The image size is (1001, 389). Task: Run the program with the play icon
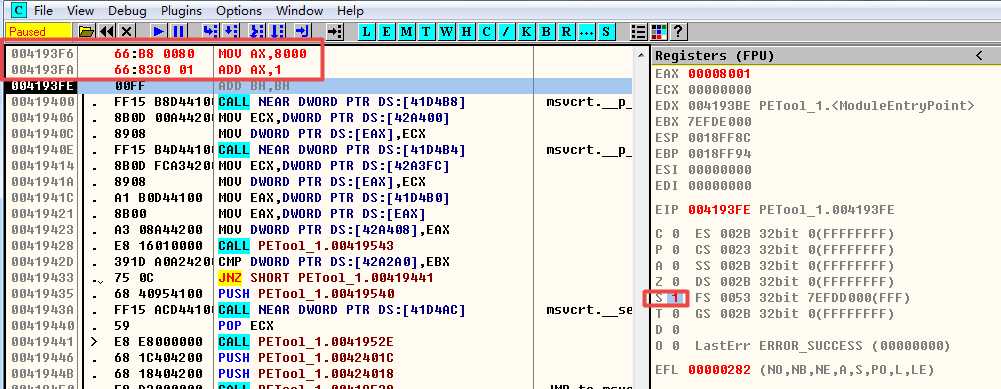pos(158,31)
